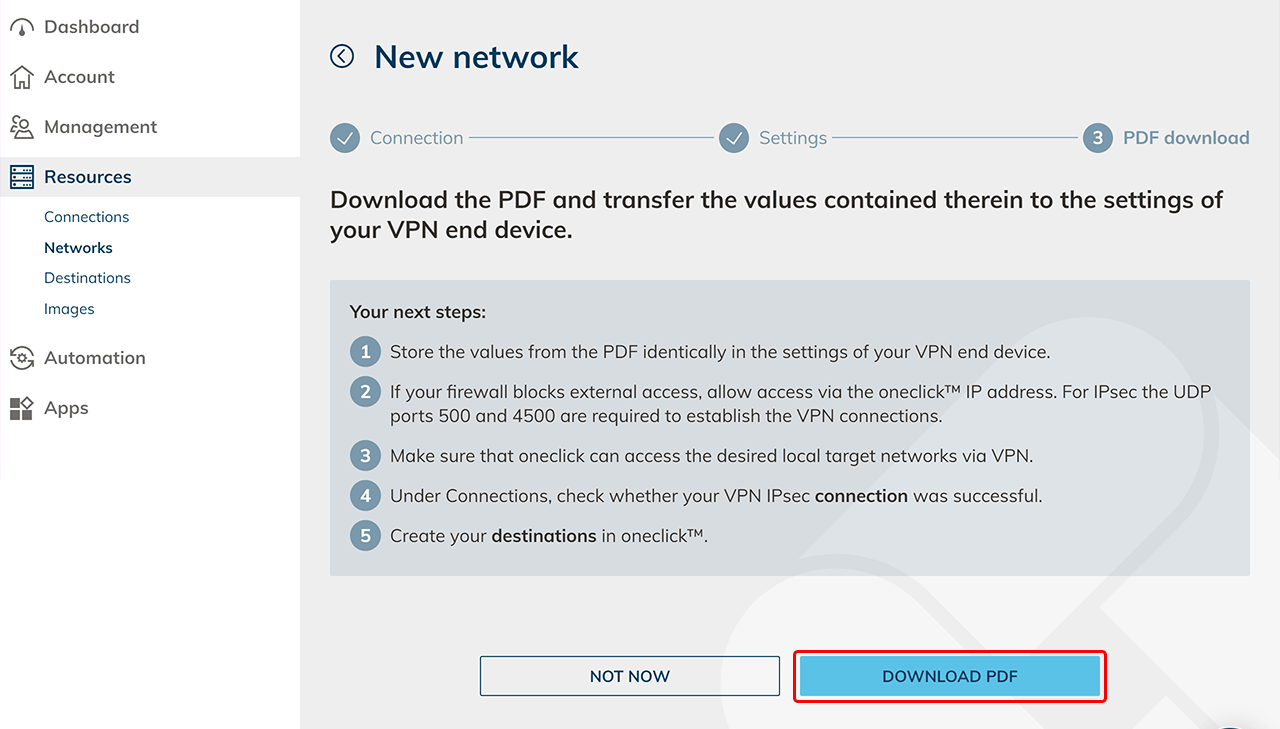Viewport: 1280px width, 729px height.
Task: Select Networks in the sidebar
Action: tap(78, 248)
